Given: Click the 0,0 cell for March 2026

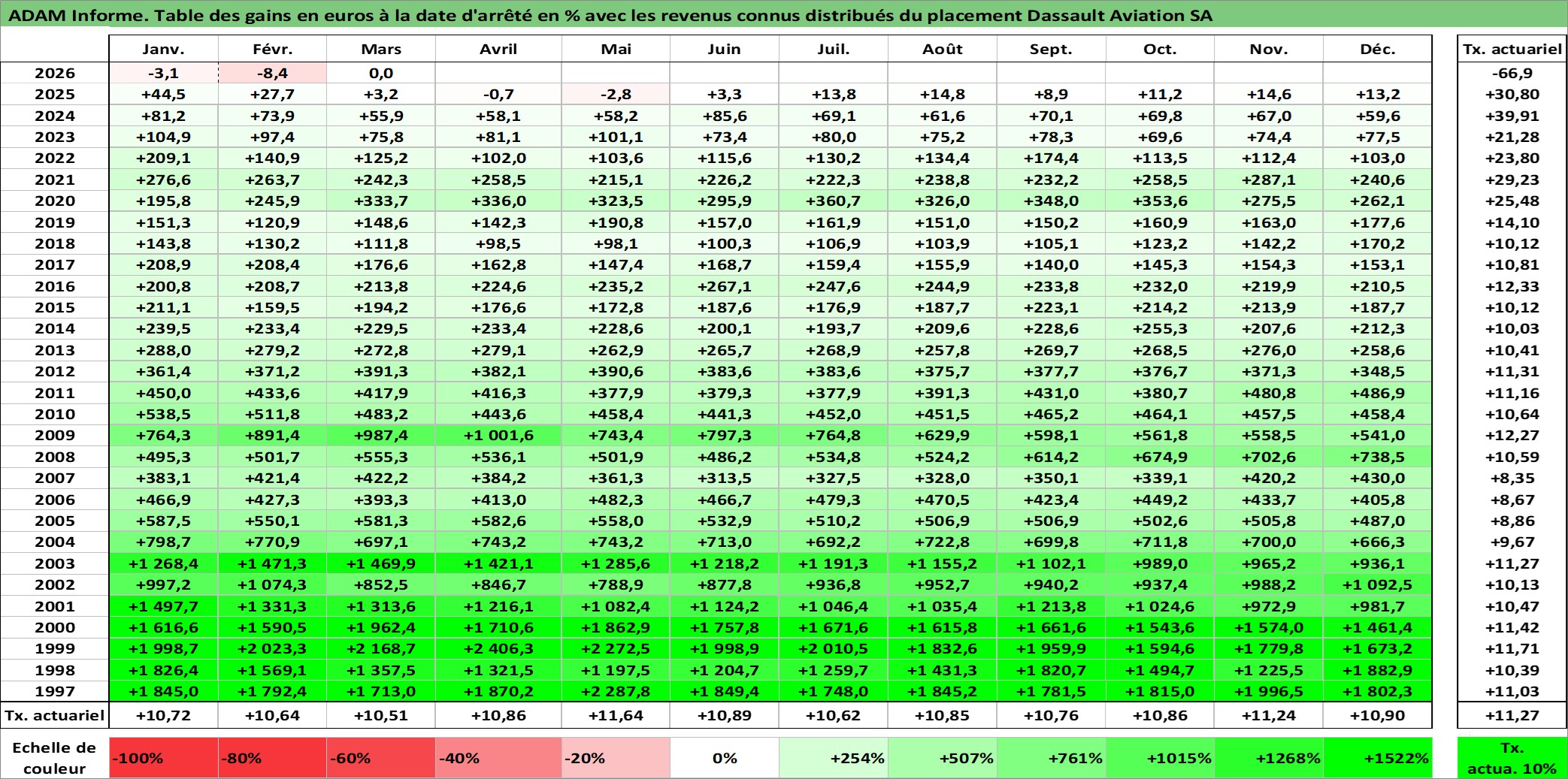Looking at the screenshot, I should click(x=381, y=73).
